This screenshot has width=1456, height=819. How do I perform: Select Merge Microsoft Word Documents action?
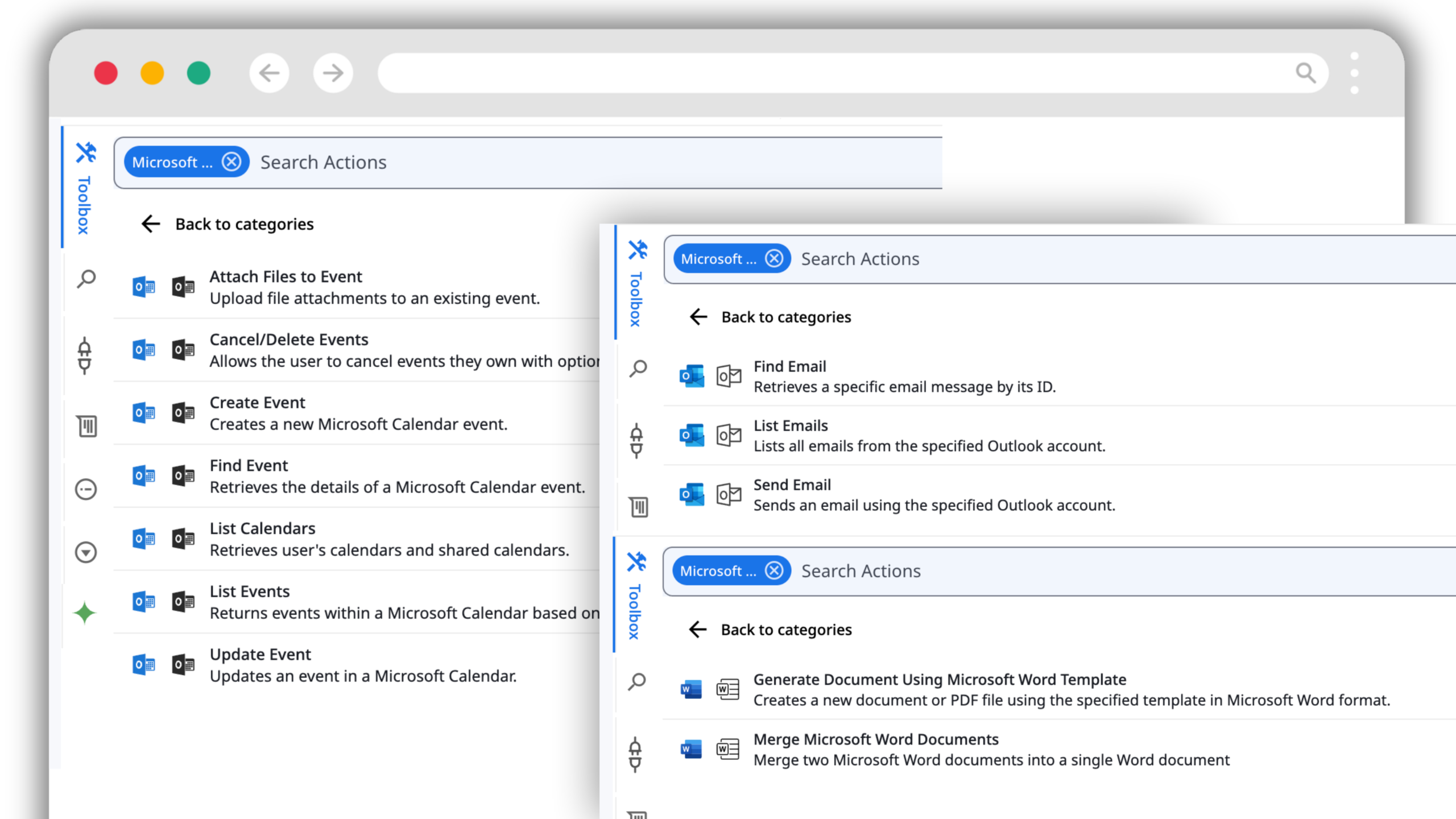click(1060, 750)
